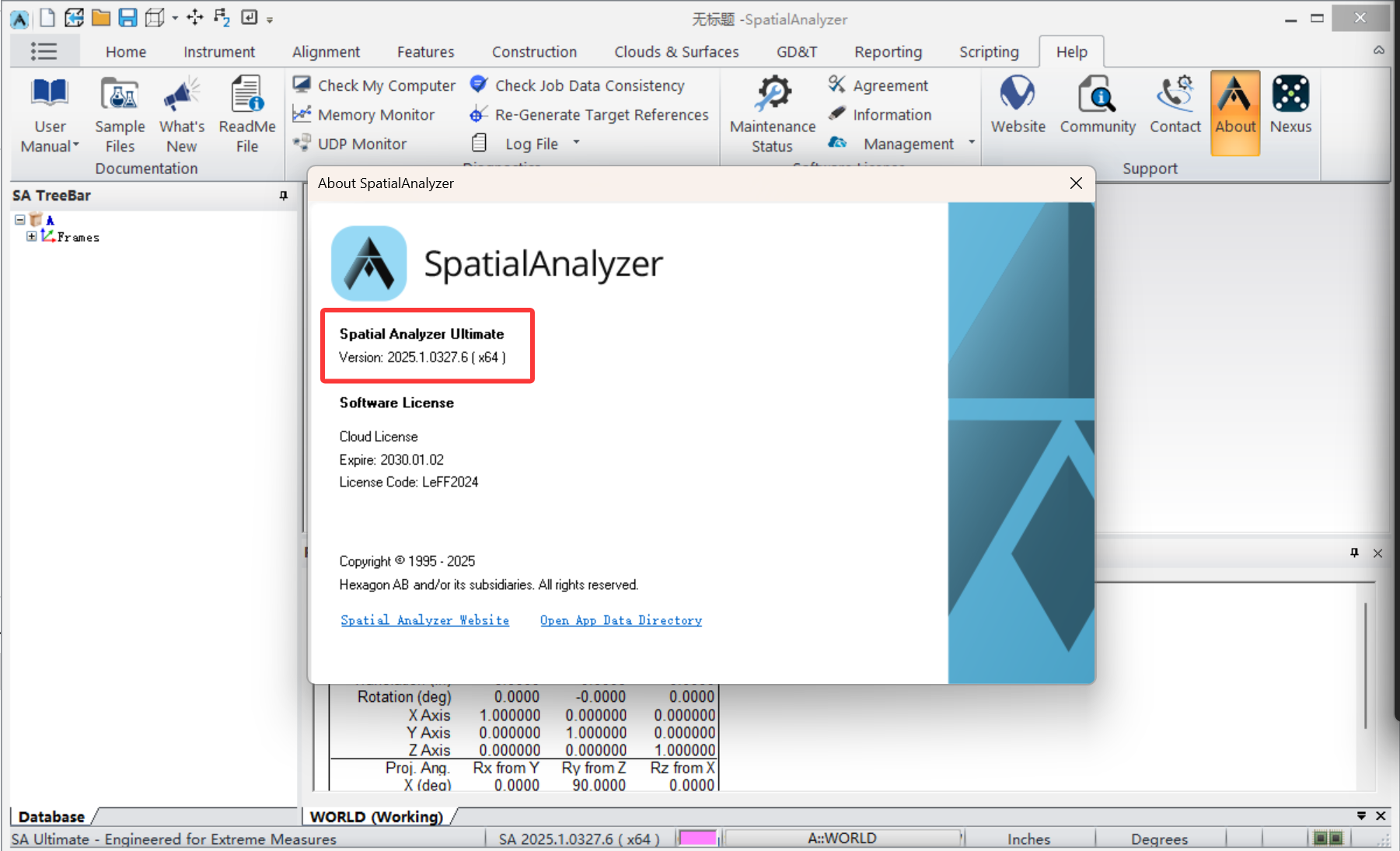Click the vertical scrollbar in right panel
Viewport: 1400px width, 851px height.
[x=1365, y=664]
